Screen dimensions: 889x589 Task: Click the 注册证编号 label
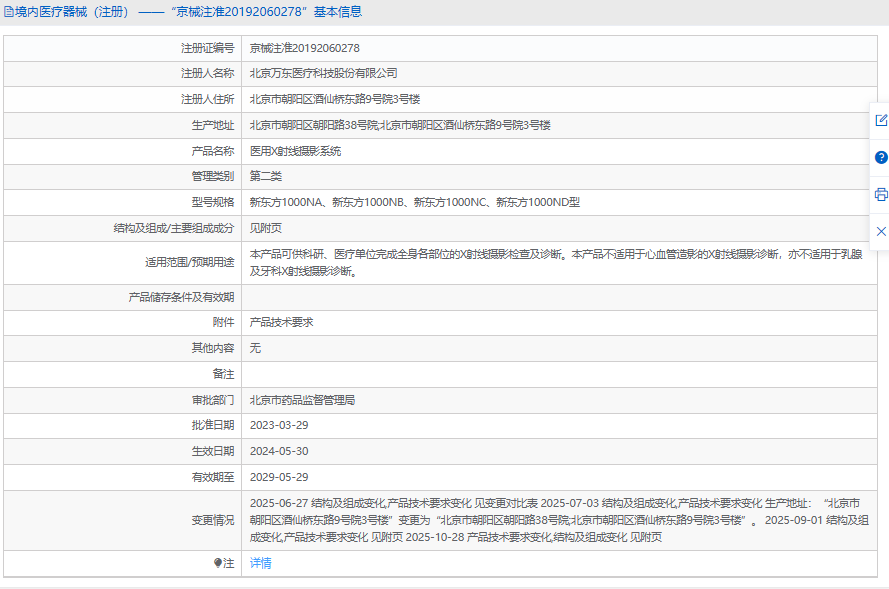208,48
